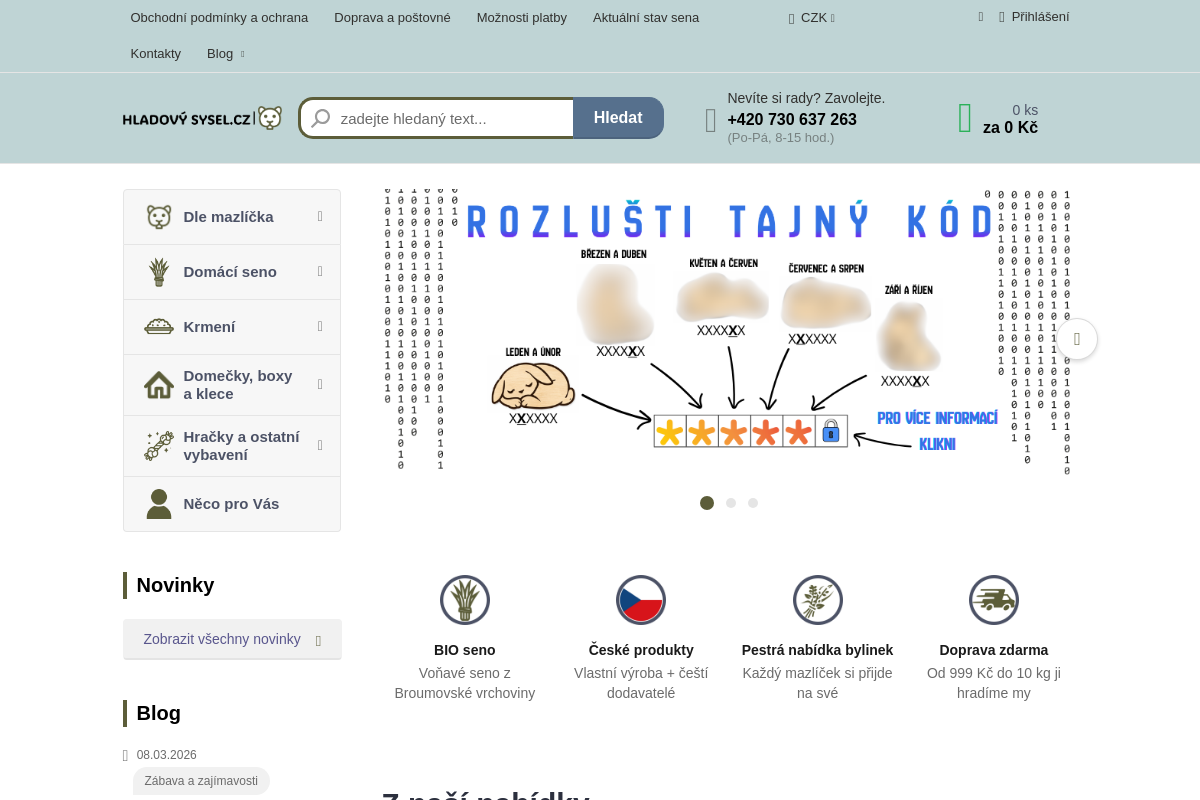1200x800 pixels.
Task: Click the toy icon for Hračky
Action: (x=159, y=446)
